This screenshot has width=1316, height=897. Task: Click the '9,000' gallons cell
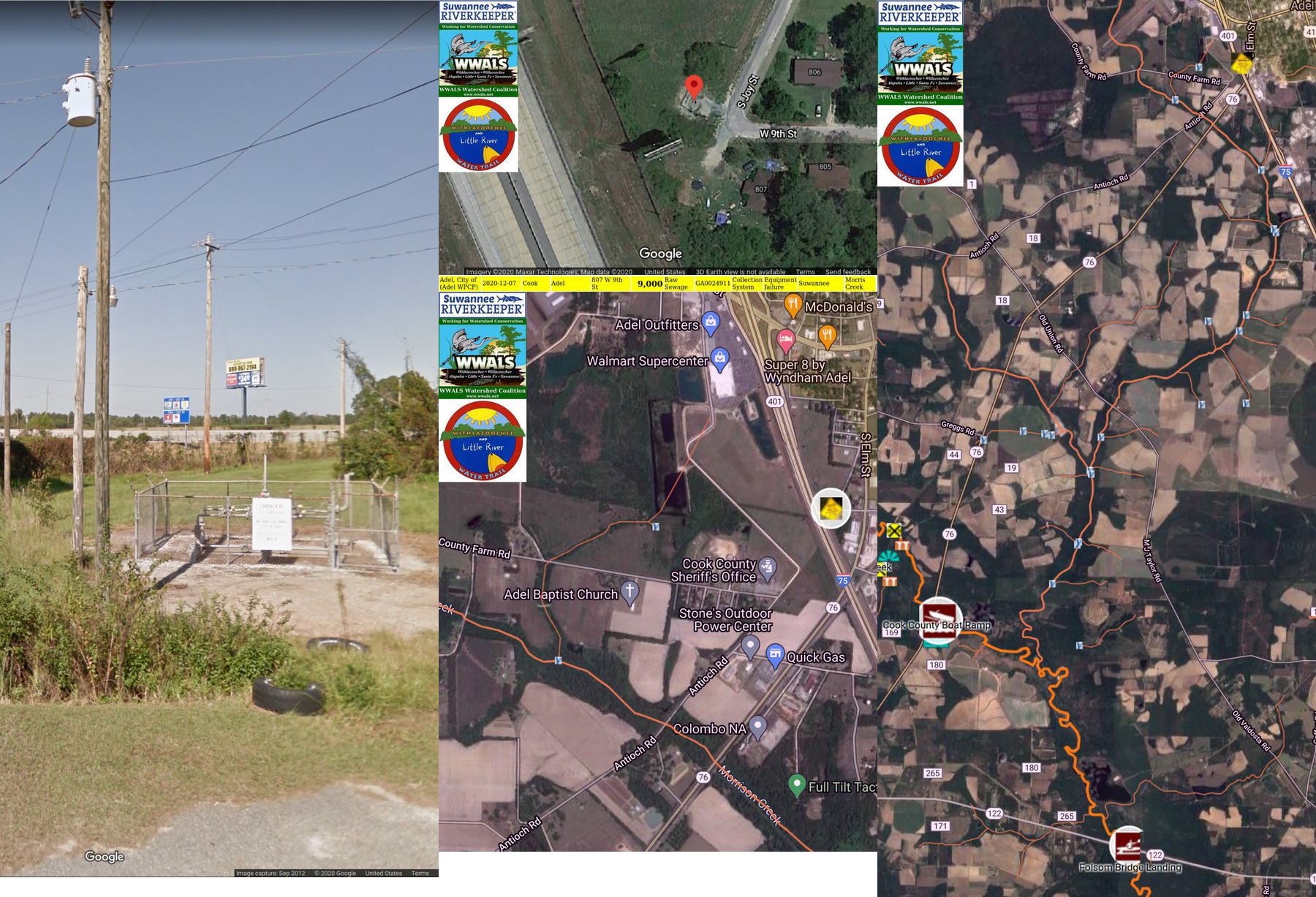coord(649,284)
